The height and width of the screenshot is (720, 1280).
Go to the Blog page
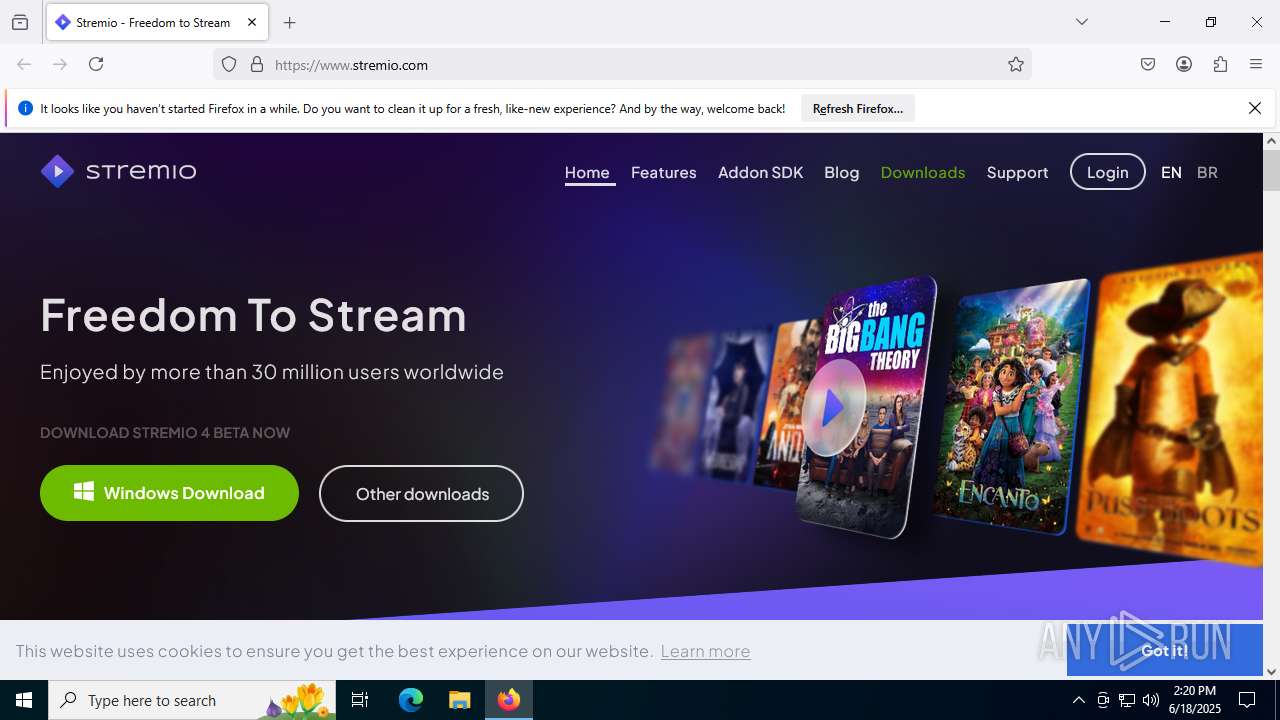842,172
